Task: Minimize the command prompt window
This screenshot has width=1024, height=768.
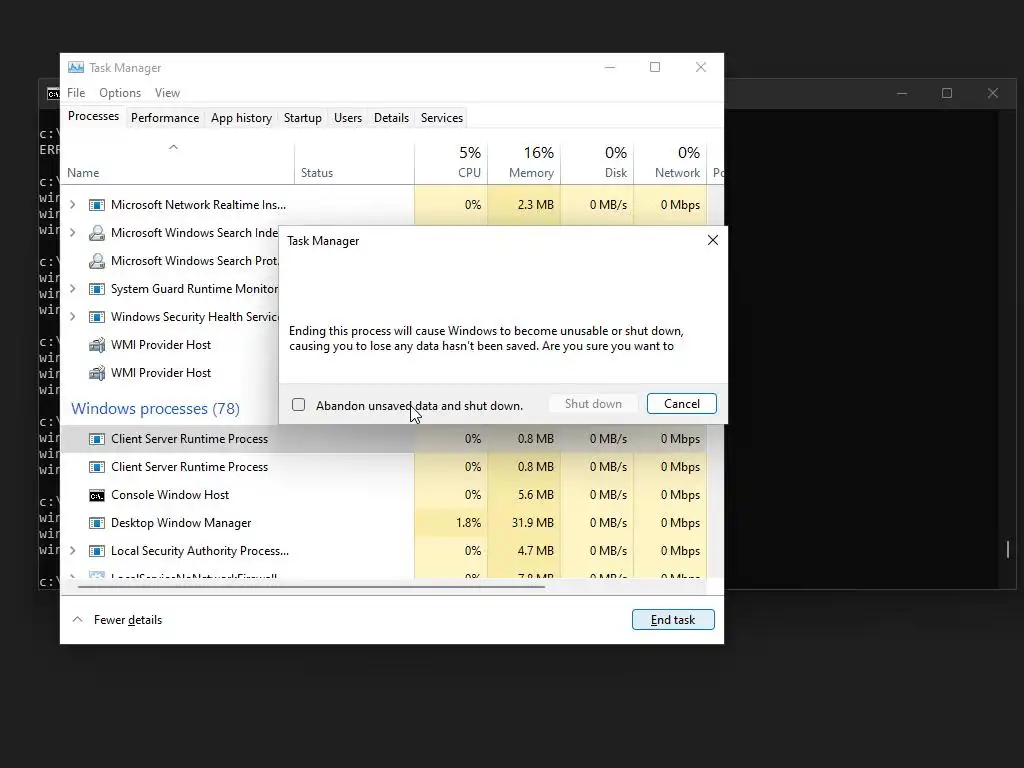Action: coord(902,93)
